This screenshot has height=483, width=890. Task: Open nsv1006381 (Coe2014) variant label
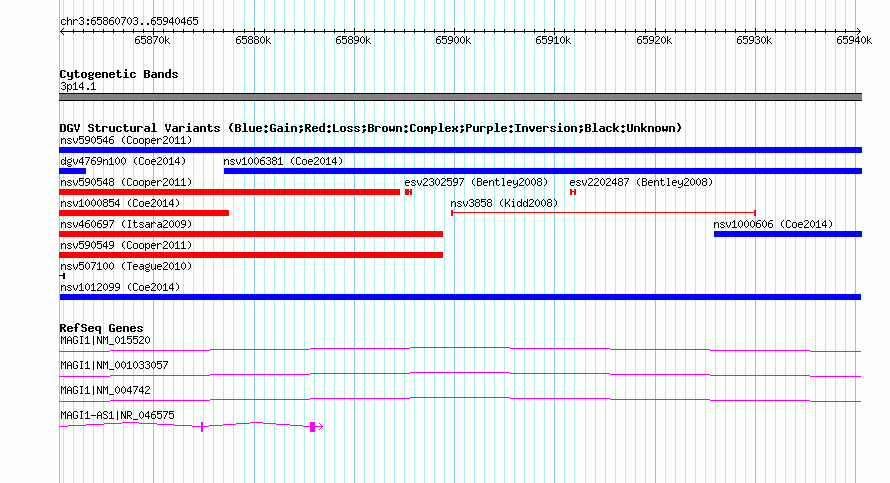pyautogui.click(x=283, y=161)
